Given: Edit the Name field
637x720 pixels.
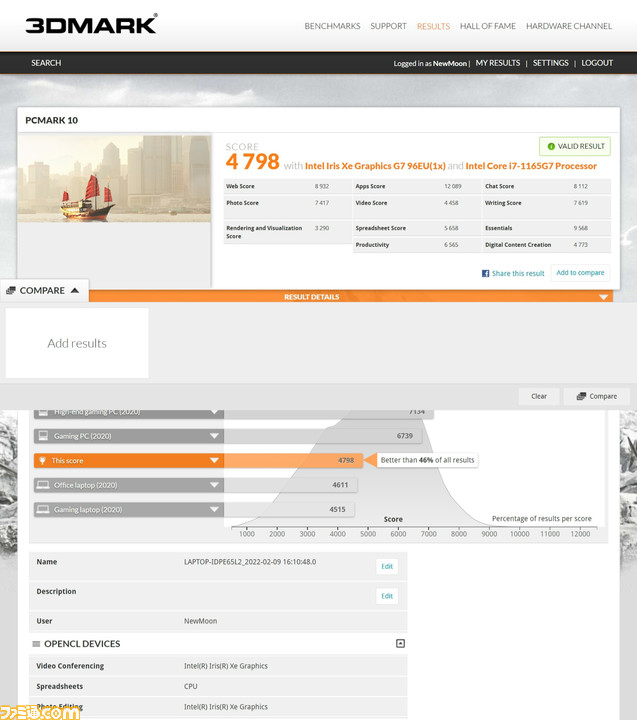Looking at the screenshot, I should 387,566.
